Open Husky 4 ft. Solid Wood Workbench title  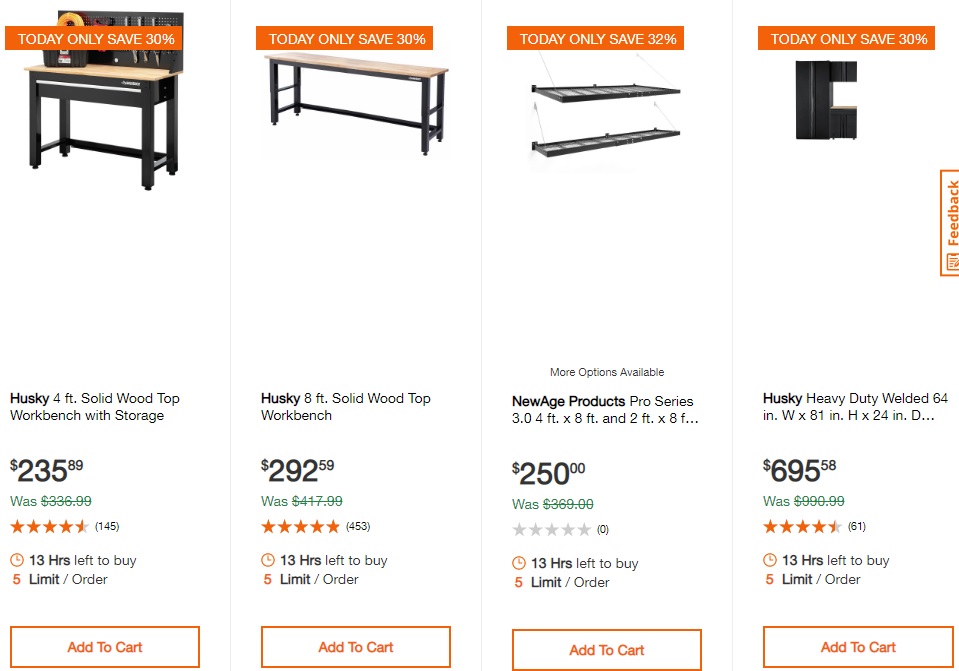[x=95, y=407]
